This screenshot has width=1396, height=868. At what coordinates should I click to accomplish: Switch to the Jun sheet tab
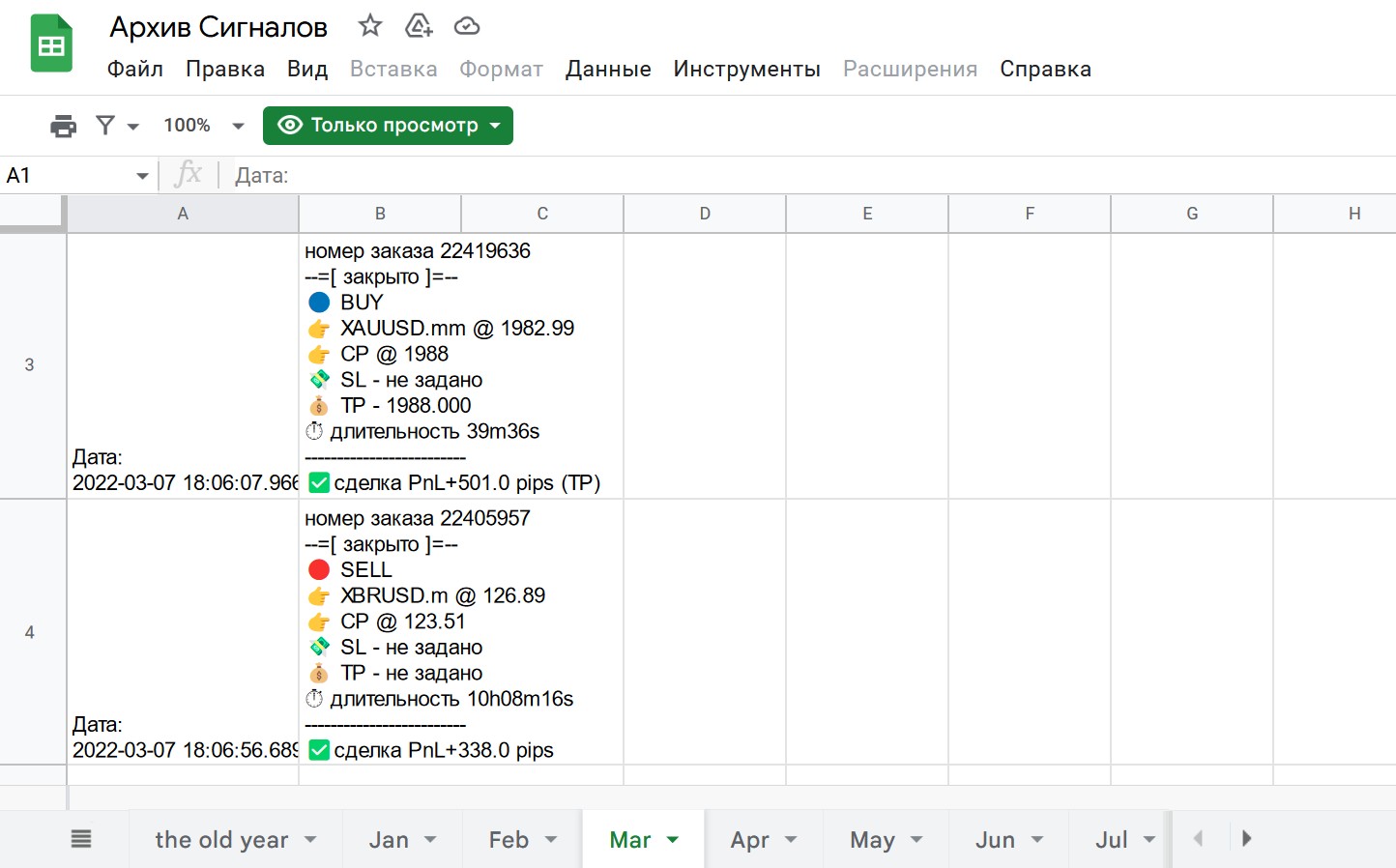coord(995,840)
